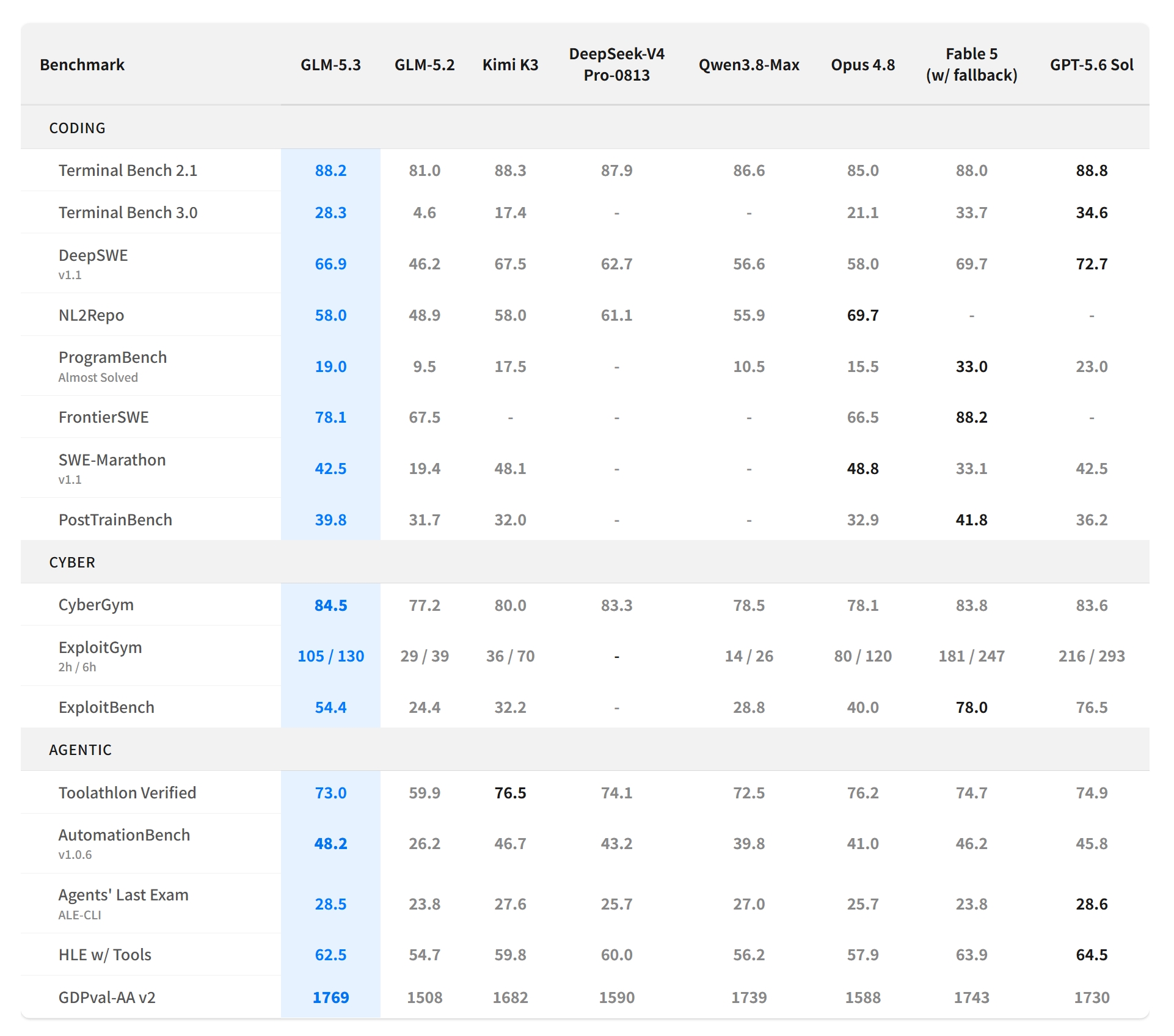Screen dimensions: 1174x1036
Task: Select the AGENTIC section label
Action: [81, 750]
